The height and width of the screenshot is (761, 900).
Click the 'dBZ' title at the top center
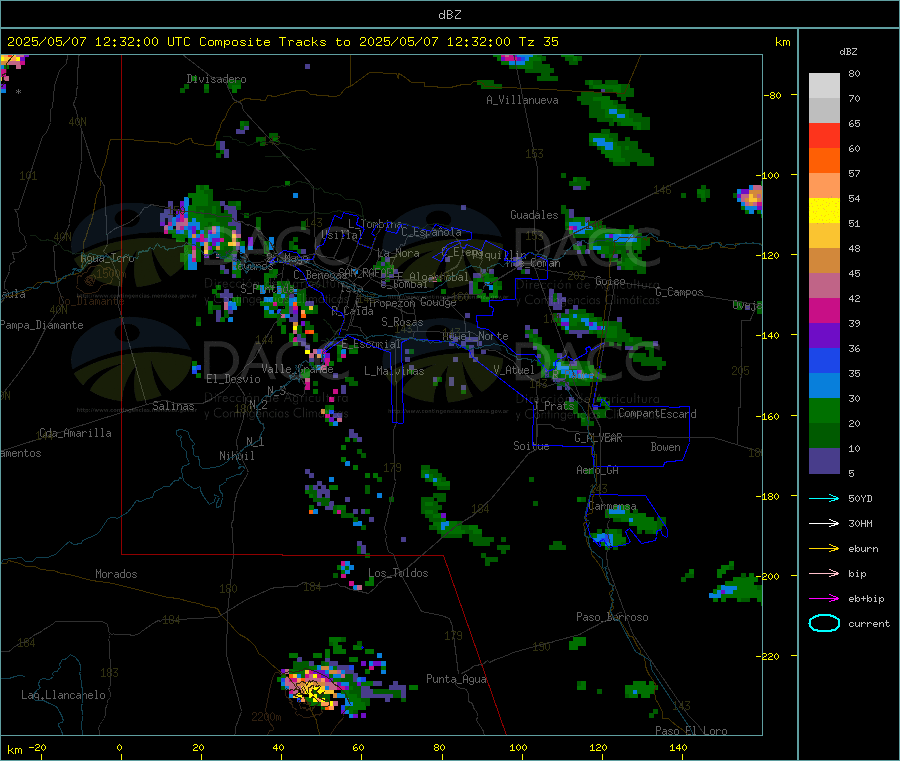[449, 14]
